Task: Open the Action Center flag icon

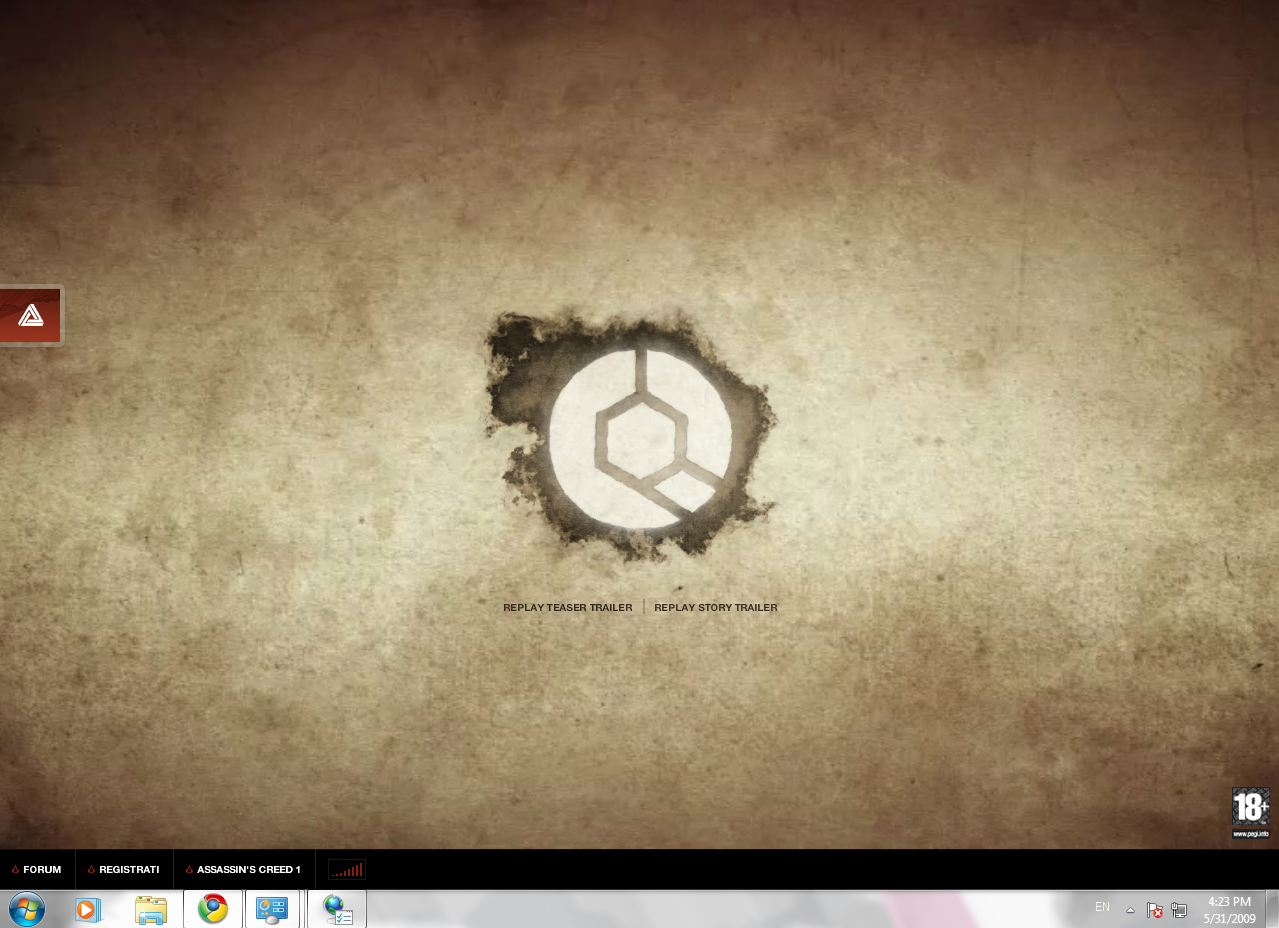Action: tap(1155, 910)
